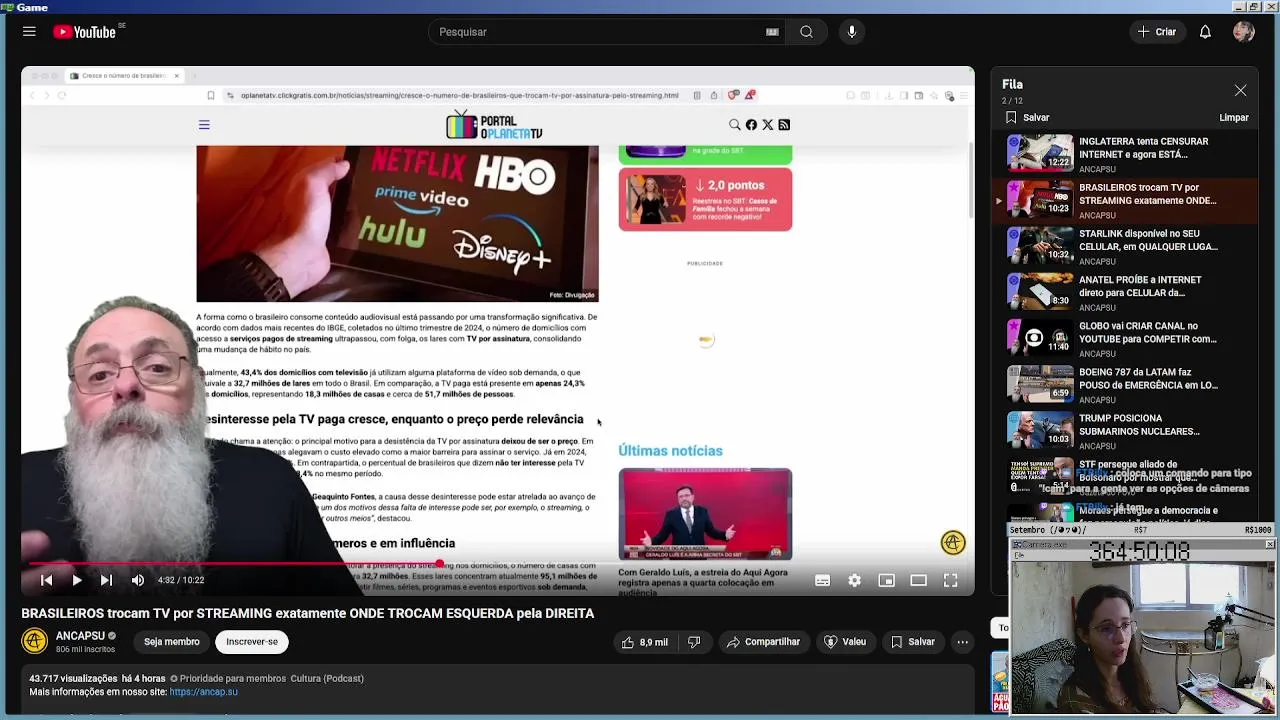1280x720 pixels.
Task: Dislike the video
Action: pyautogui.click(x=694, y=642)
